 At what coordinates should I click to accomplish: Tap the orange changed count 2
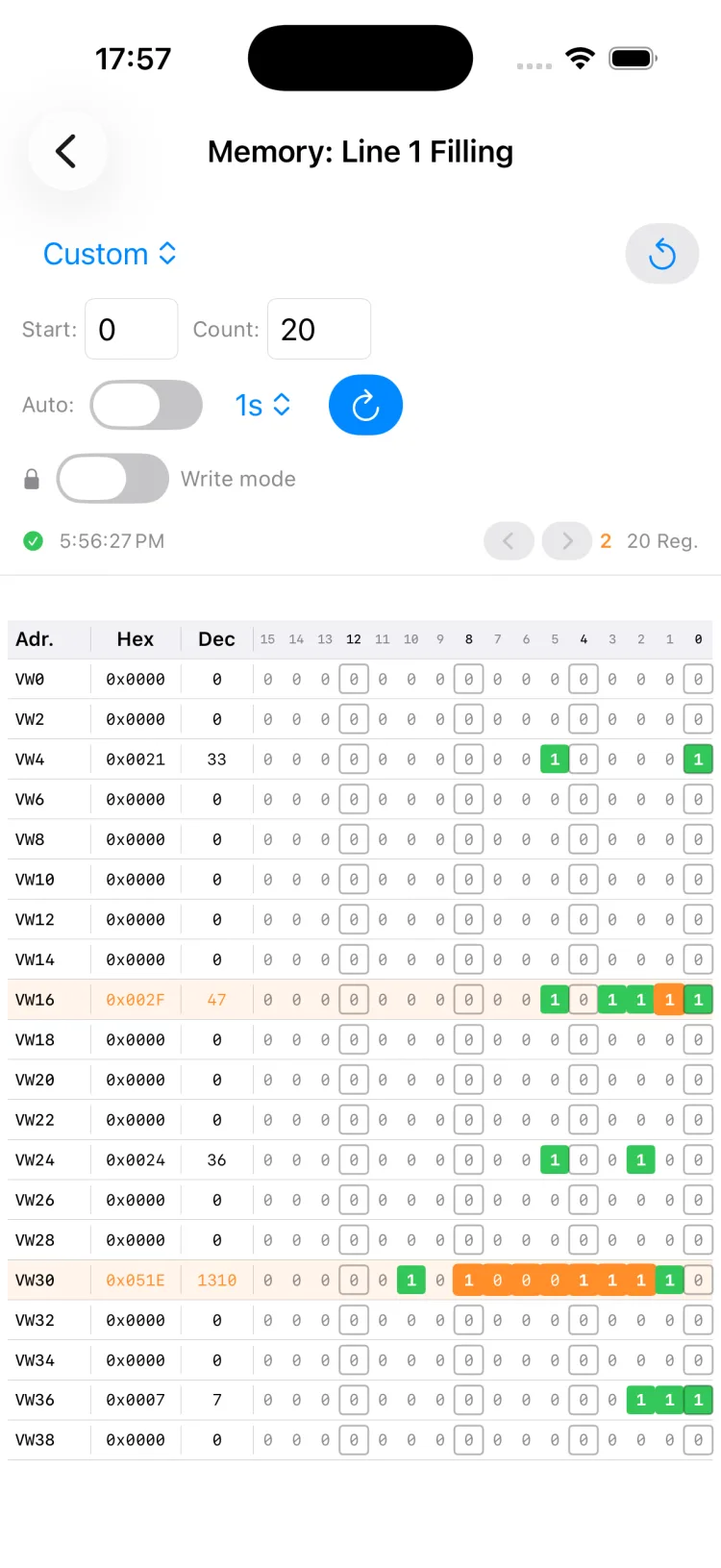click(x=606, y=541)
